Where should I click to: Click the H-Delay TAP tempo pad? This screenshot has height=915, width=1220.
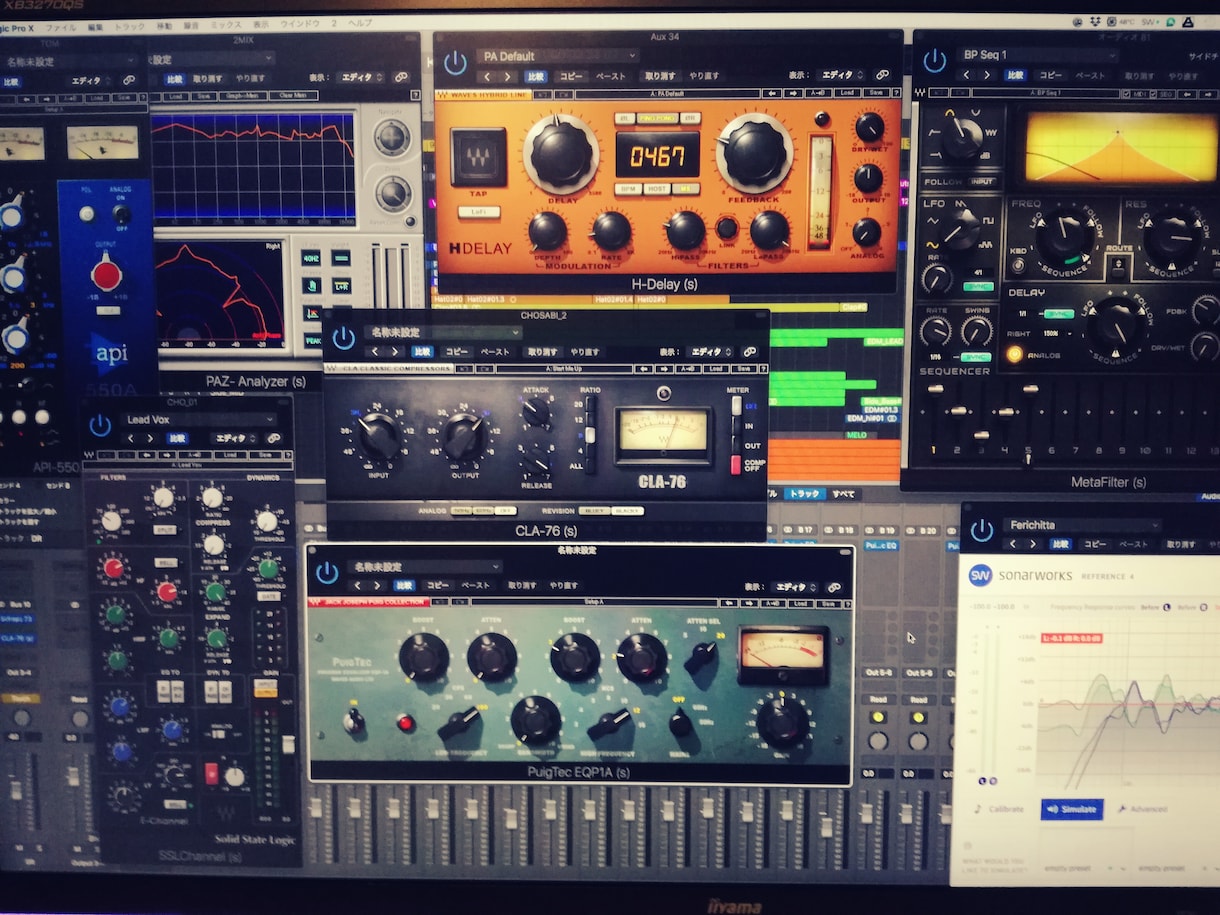click(x=478, y=158)
